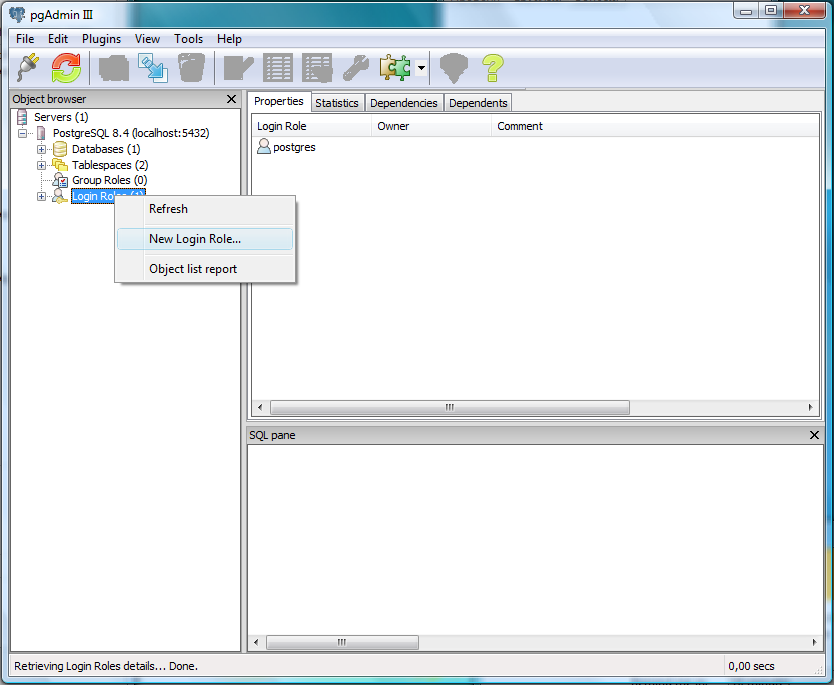Select Databases (1) tree item
Viewport: 834px width, 685px height.
[106, 149]
